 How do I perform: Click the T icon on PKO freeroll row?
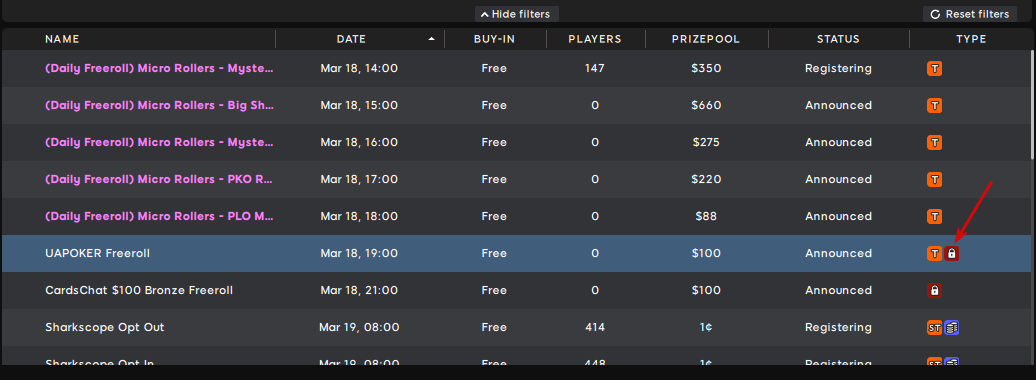tap(934, 179)
